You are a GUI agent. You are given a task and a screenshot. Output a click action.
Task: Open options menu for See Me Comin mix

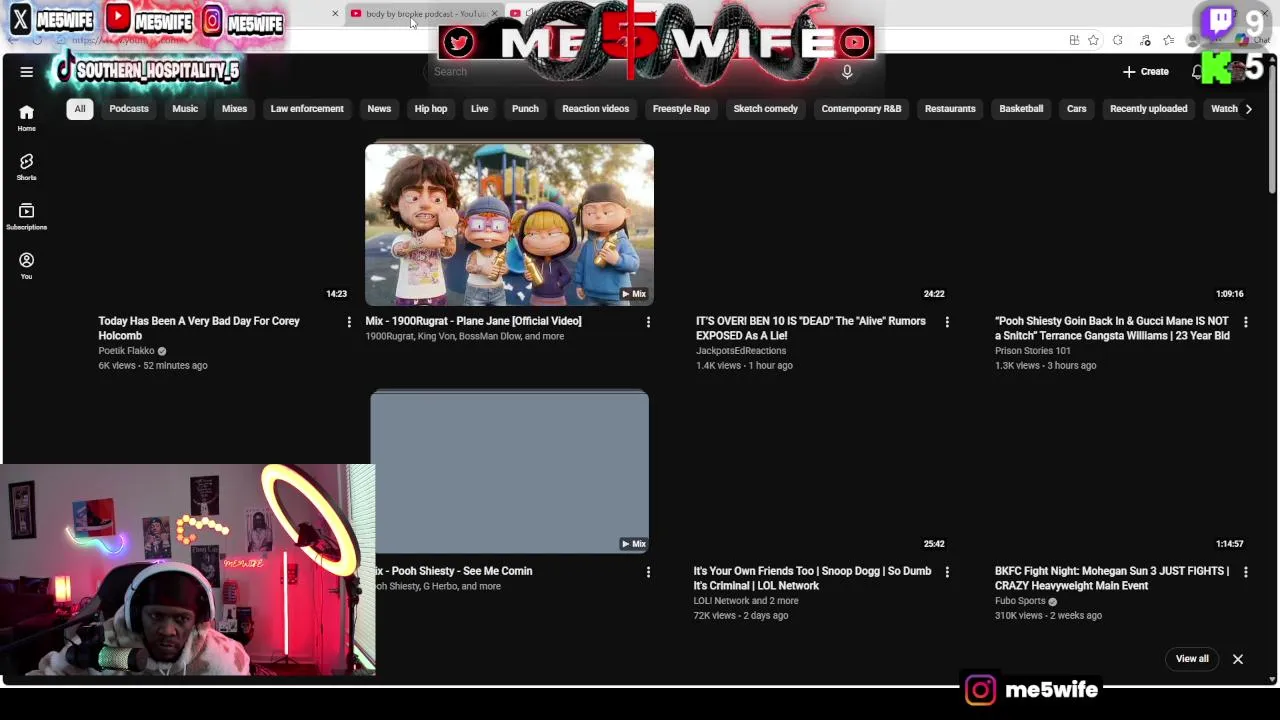648,572
